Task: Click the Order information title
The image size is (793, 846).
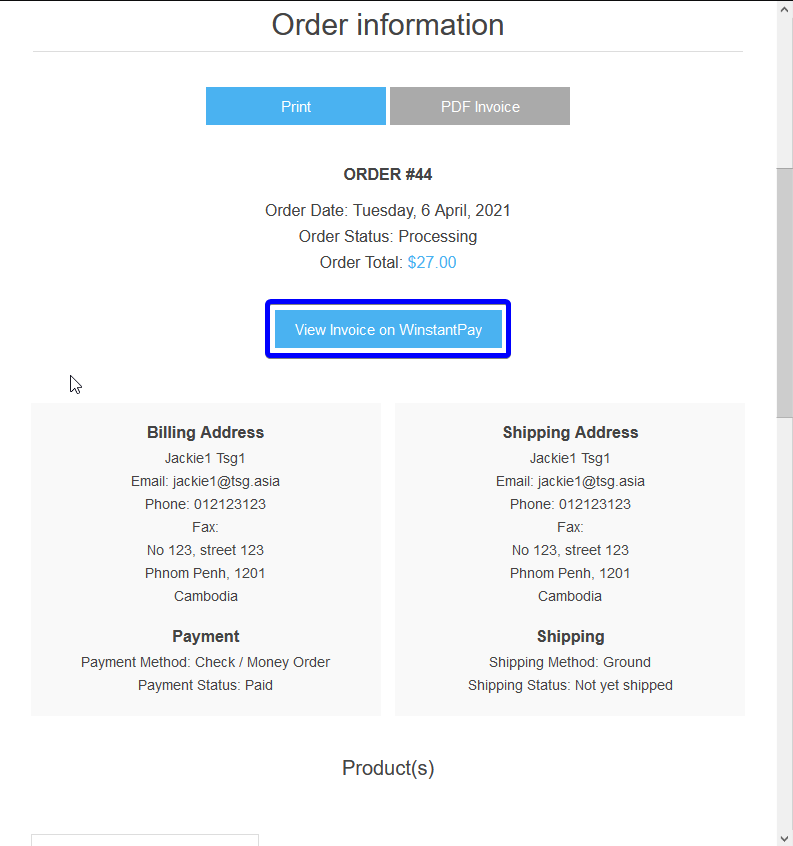Action: click(388, 25)
